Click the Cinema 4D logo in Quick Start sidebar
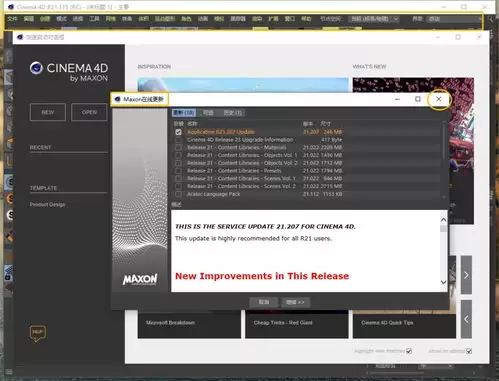The height and width of the screenshot is (381, 499). [x=36, y=68]
